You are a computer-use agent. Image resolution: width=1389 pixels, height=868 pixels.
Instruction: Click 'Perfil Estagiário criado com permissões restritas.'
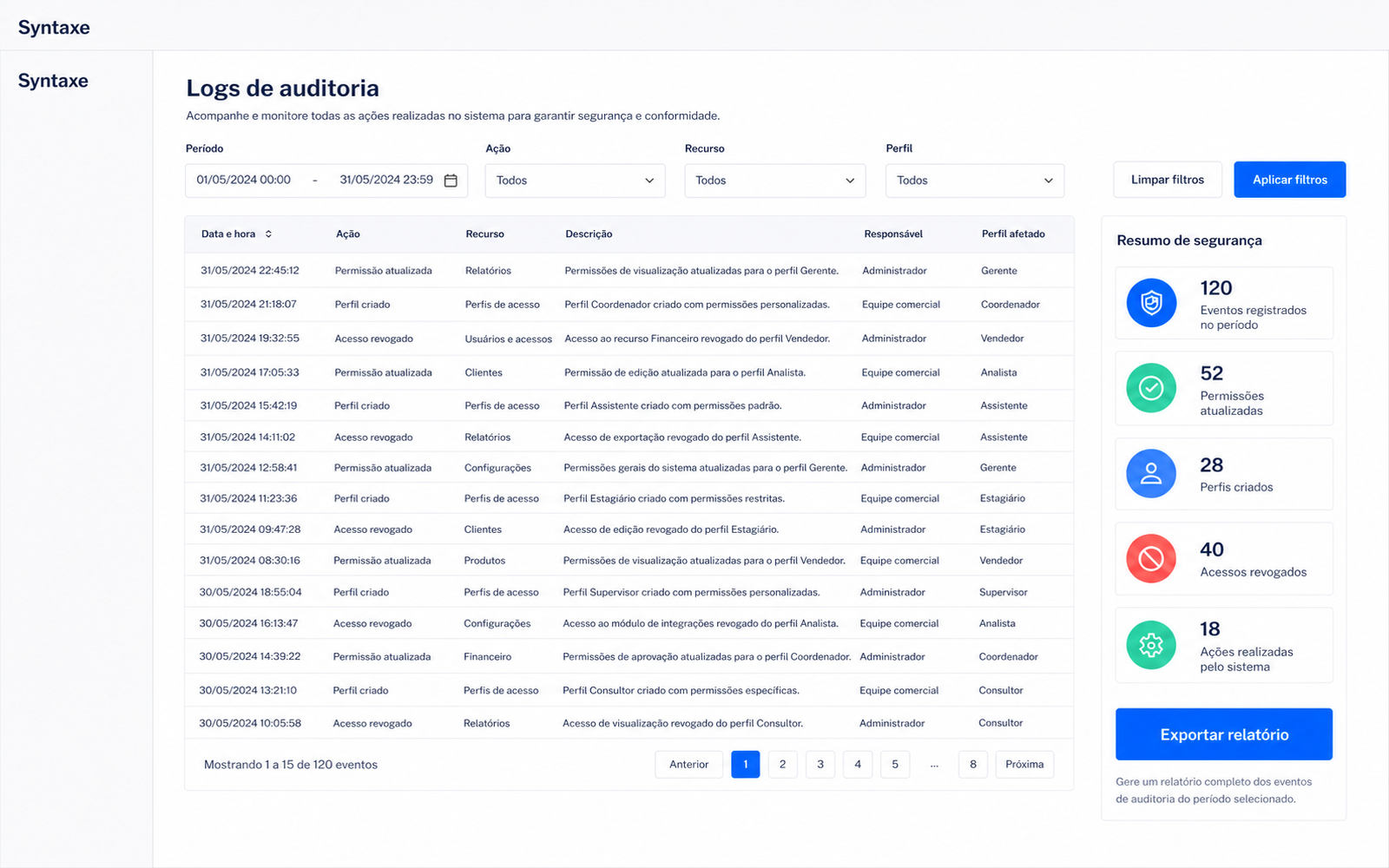point(674,498)
